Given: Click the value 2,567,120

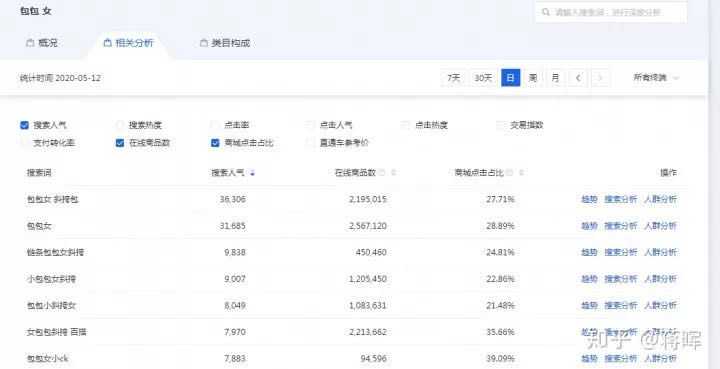Looking at the screenshot, I should pos(368,226).
